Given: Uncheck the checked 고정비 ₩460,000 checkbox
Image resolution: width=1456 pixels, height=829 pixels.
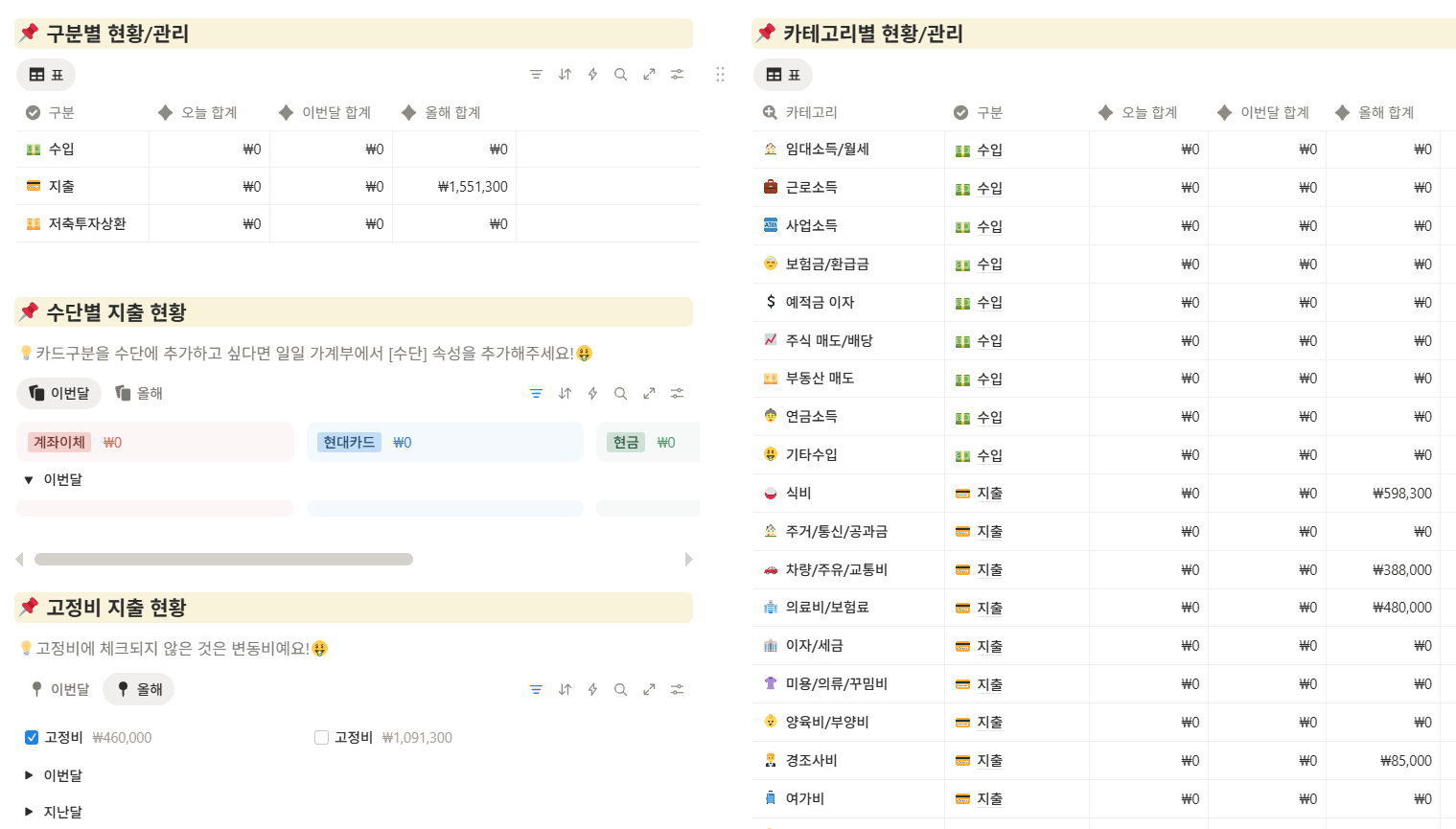Looking at the screenshot, I should pyautogui.click(x=30, y=737).
